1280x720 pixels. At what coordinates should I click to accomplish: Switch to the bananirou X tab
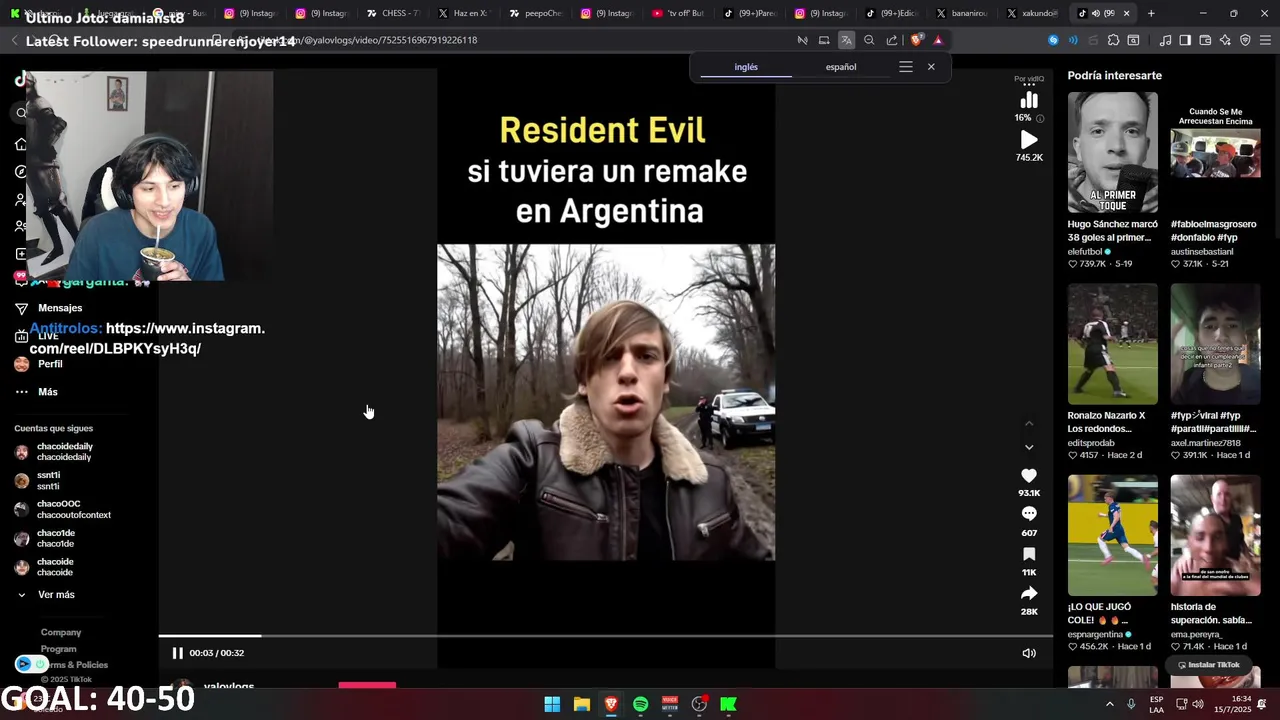click(x=962, y=13)
